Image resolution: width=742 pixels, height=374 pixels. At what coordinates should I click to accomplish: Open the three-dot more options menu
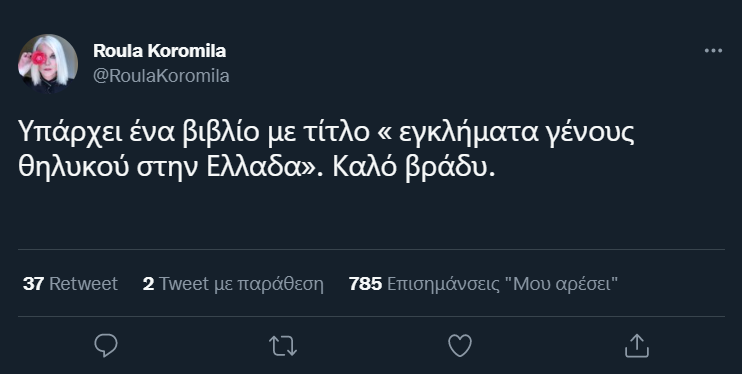click(x=713, y=50)
